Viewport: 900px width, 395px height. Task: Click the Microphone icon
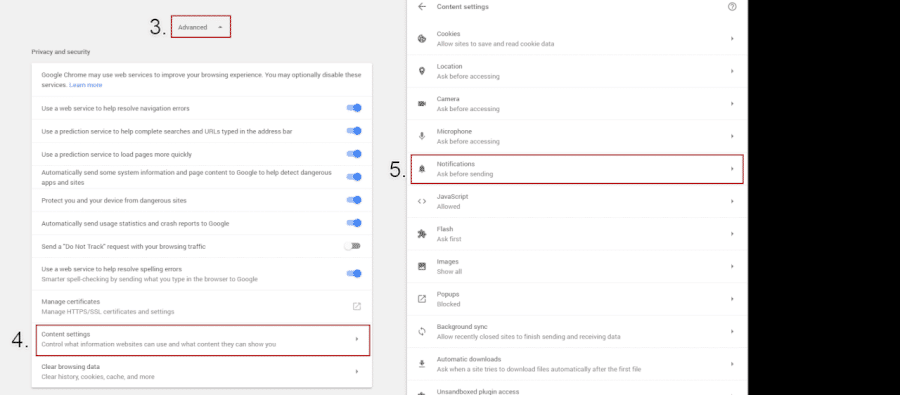pyautogui.click(x=422, y=136)
